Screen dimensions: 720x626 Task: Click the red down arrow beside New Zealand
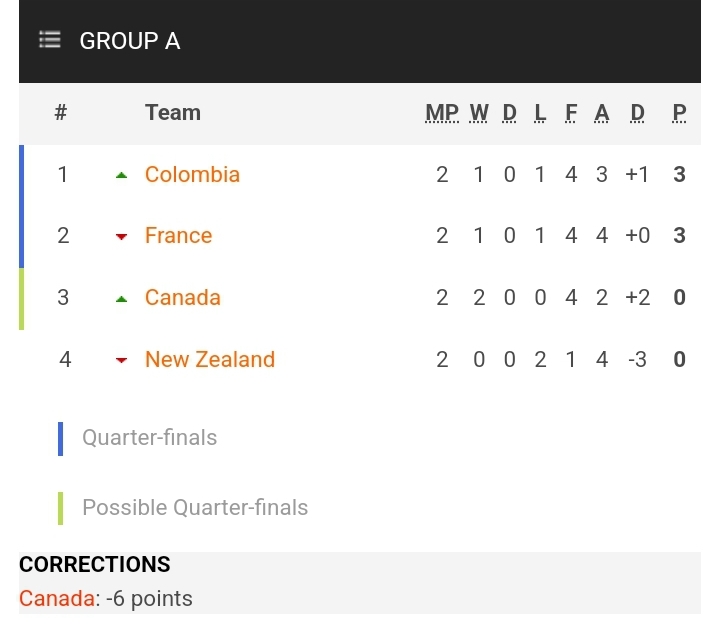122,360
